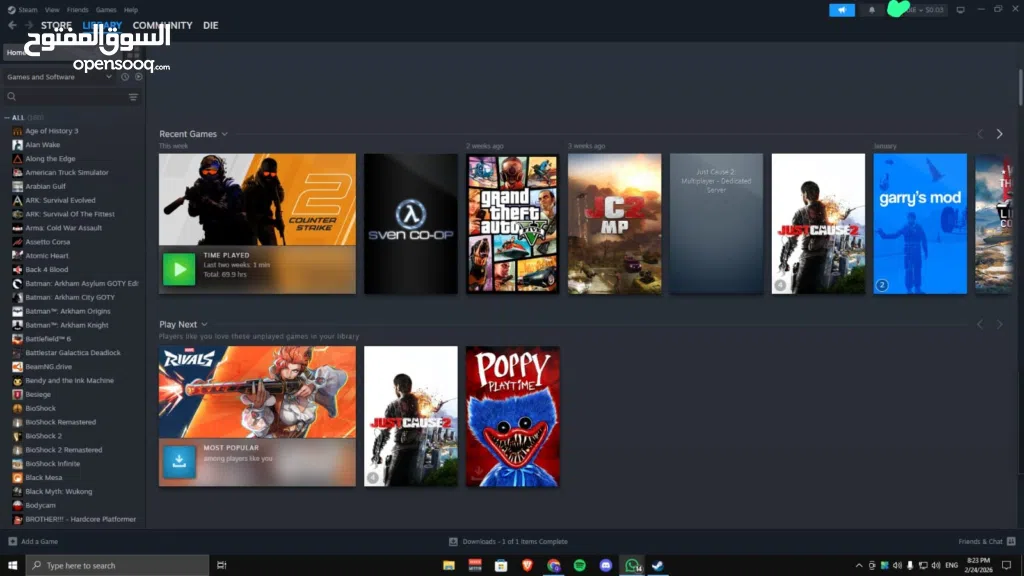
Task: Click the Big Picture mode monitor icon
Action: [960, 10]
